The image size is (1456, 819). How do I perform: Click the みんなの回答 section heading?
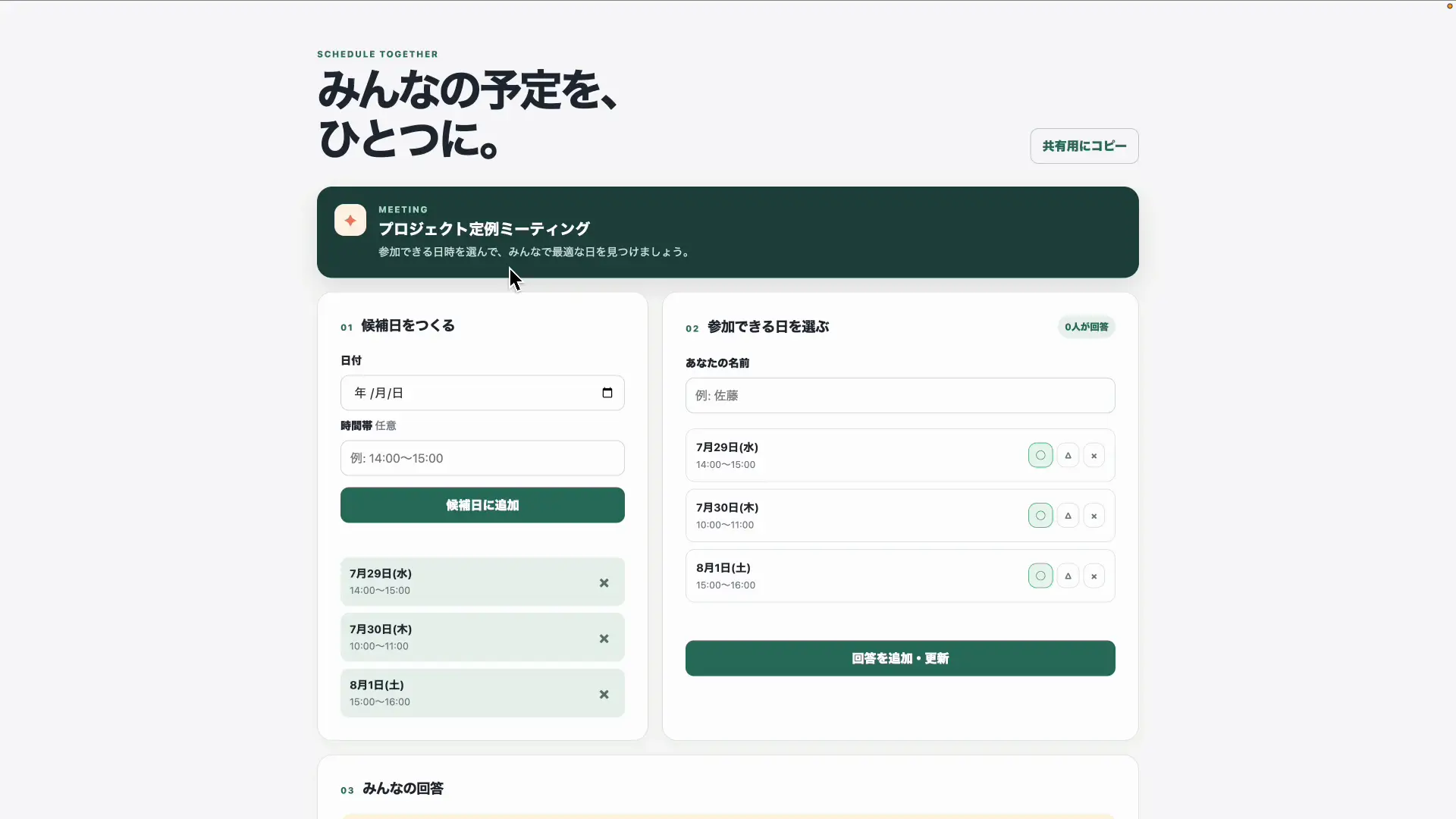pyautogui.click(x=403, y=789)
